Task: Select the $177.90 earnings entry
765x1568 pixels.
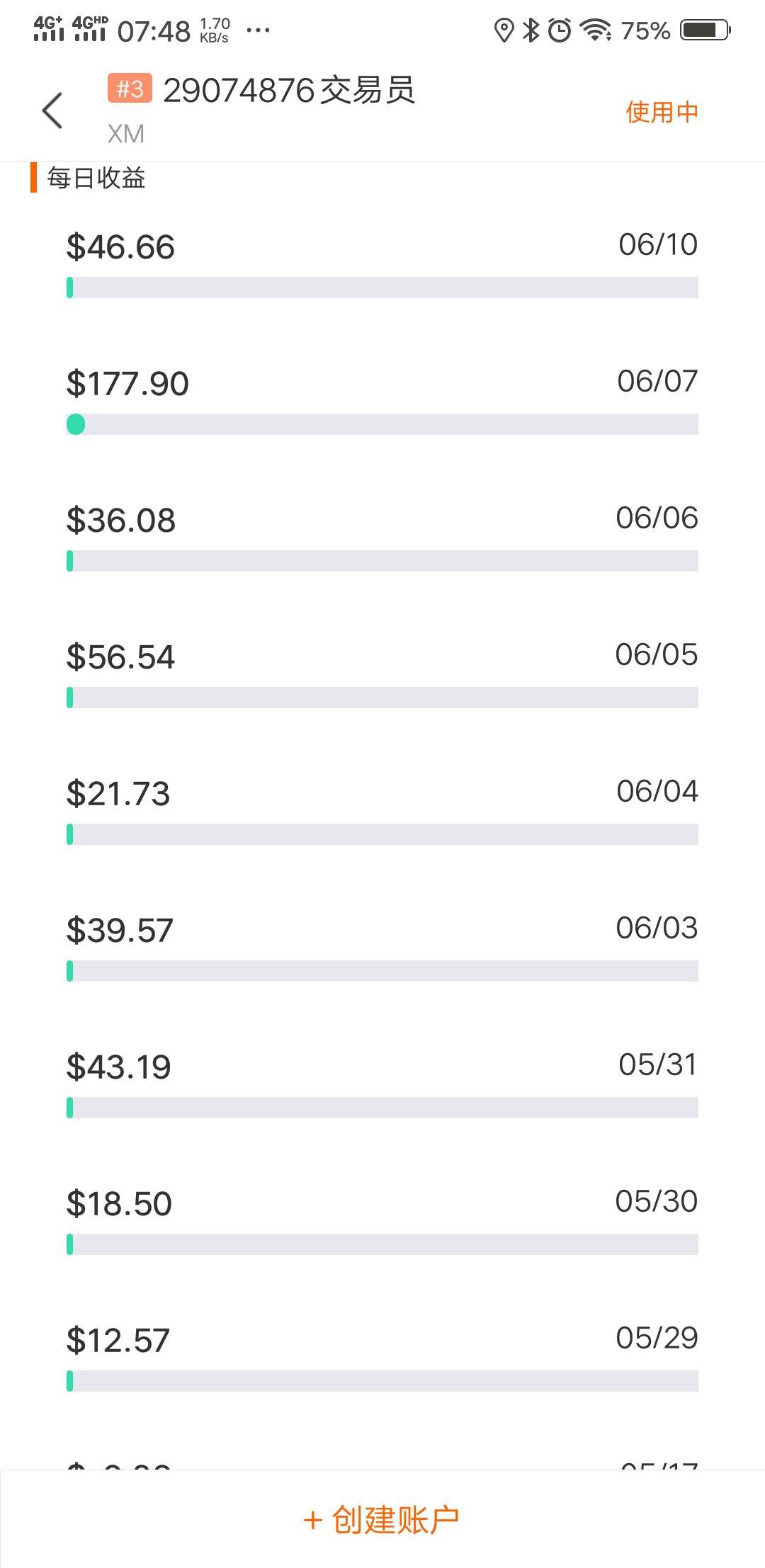Action: (x=127, y=384)
